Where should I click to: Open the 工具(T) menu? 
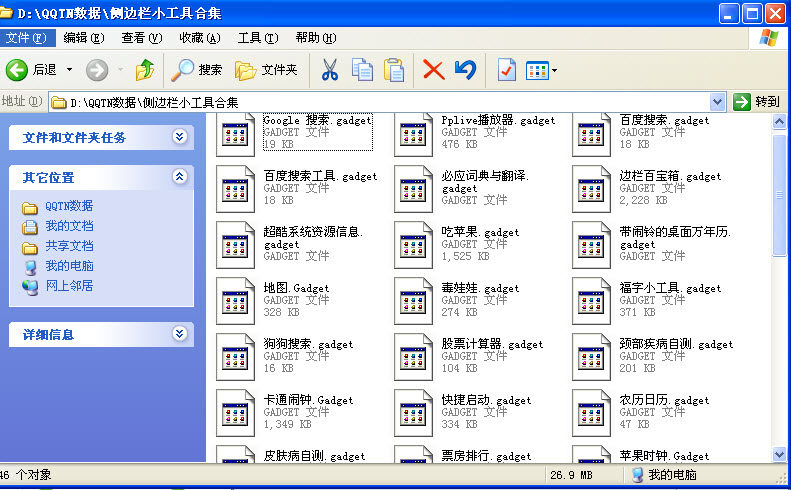tap(258, 38)
